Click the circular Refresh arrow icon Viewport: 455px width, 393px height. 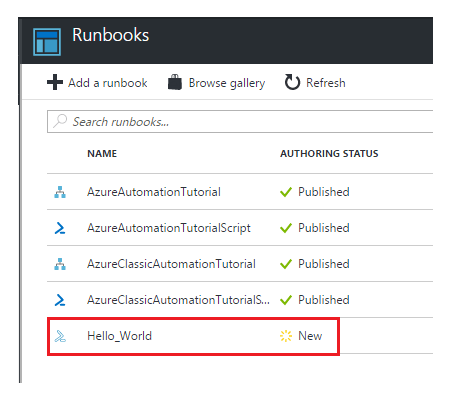(x=292, y=82)
